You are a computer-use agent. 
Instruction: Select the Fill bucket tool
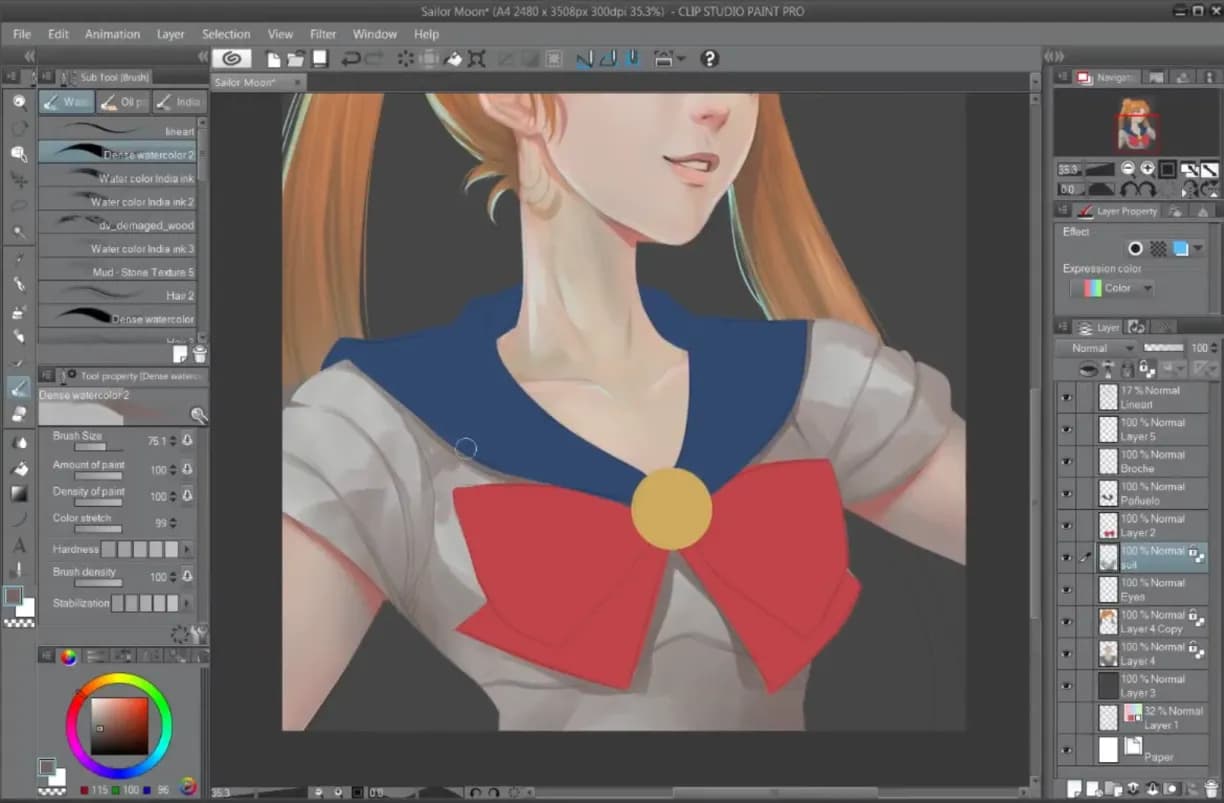[x=19, y=467]
